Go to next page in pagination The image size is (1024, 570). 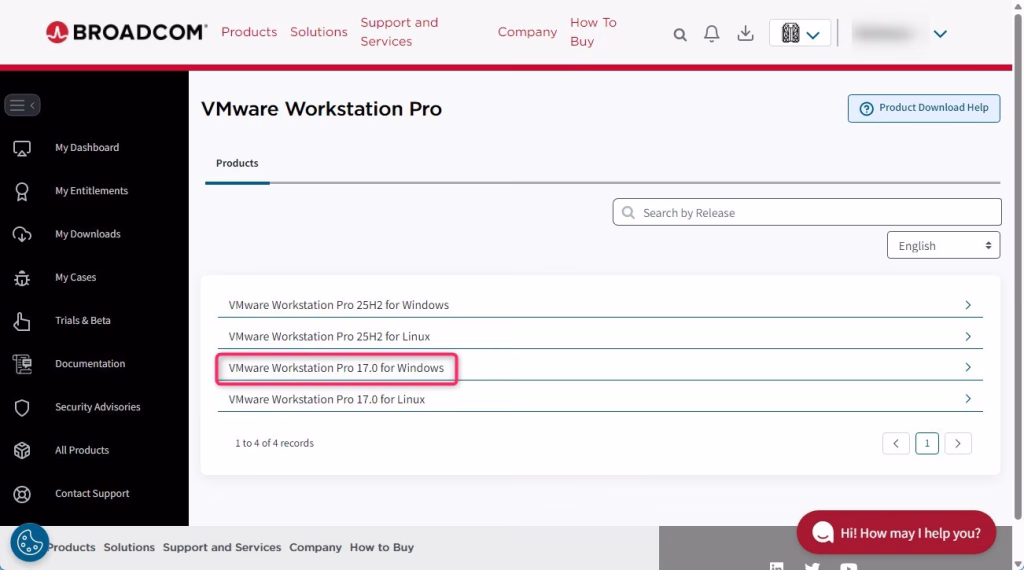958,443
